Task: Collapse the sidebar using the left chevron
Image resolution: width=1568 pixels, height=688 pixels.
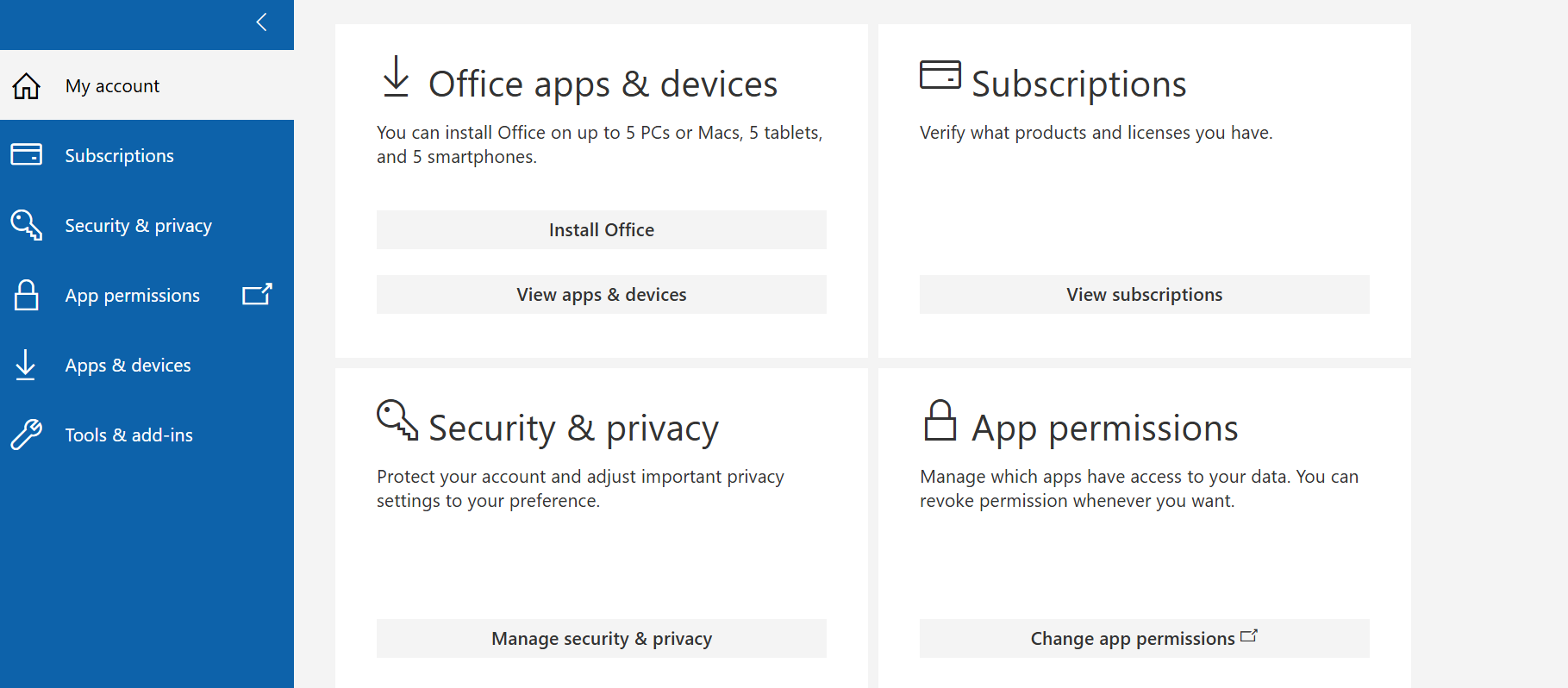Action: click(x=260, y=22)
